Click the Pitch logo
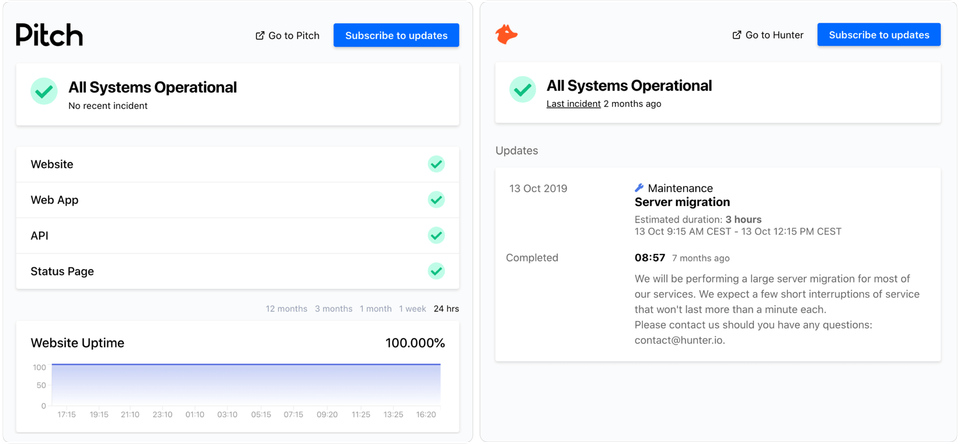Screen dimensions: 960x444 coord(49,35)
